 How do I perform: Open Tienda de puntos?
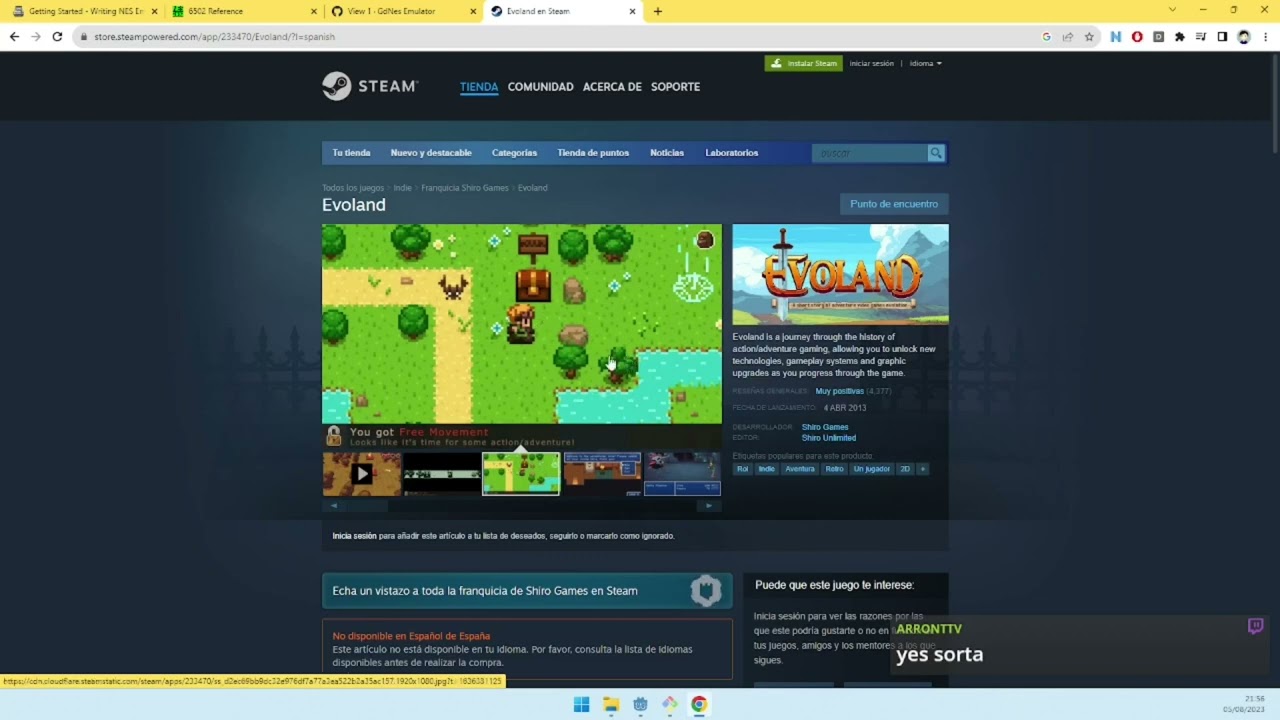click(x=593, y=153)
